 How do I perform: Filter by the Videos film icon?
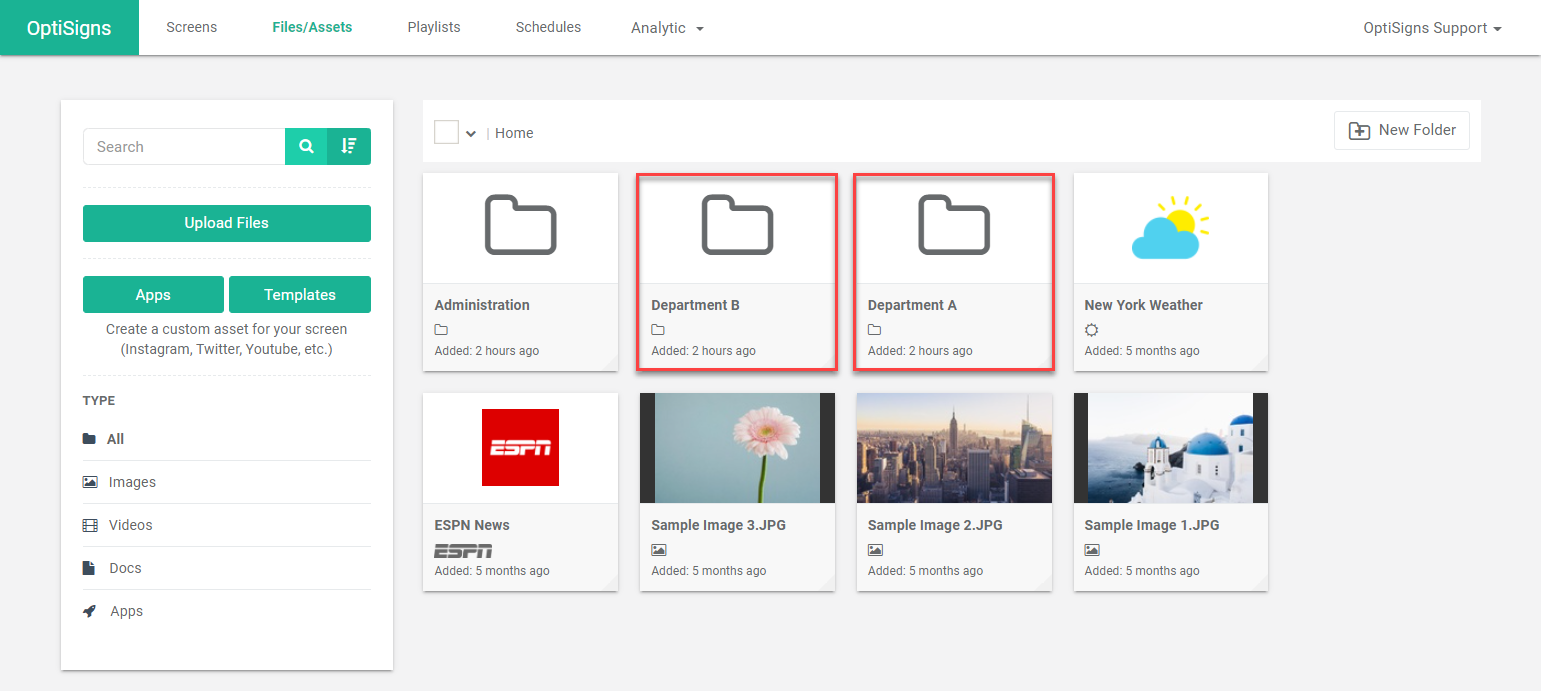(x=90, y=525)
